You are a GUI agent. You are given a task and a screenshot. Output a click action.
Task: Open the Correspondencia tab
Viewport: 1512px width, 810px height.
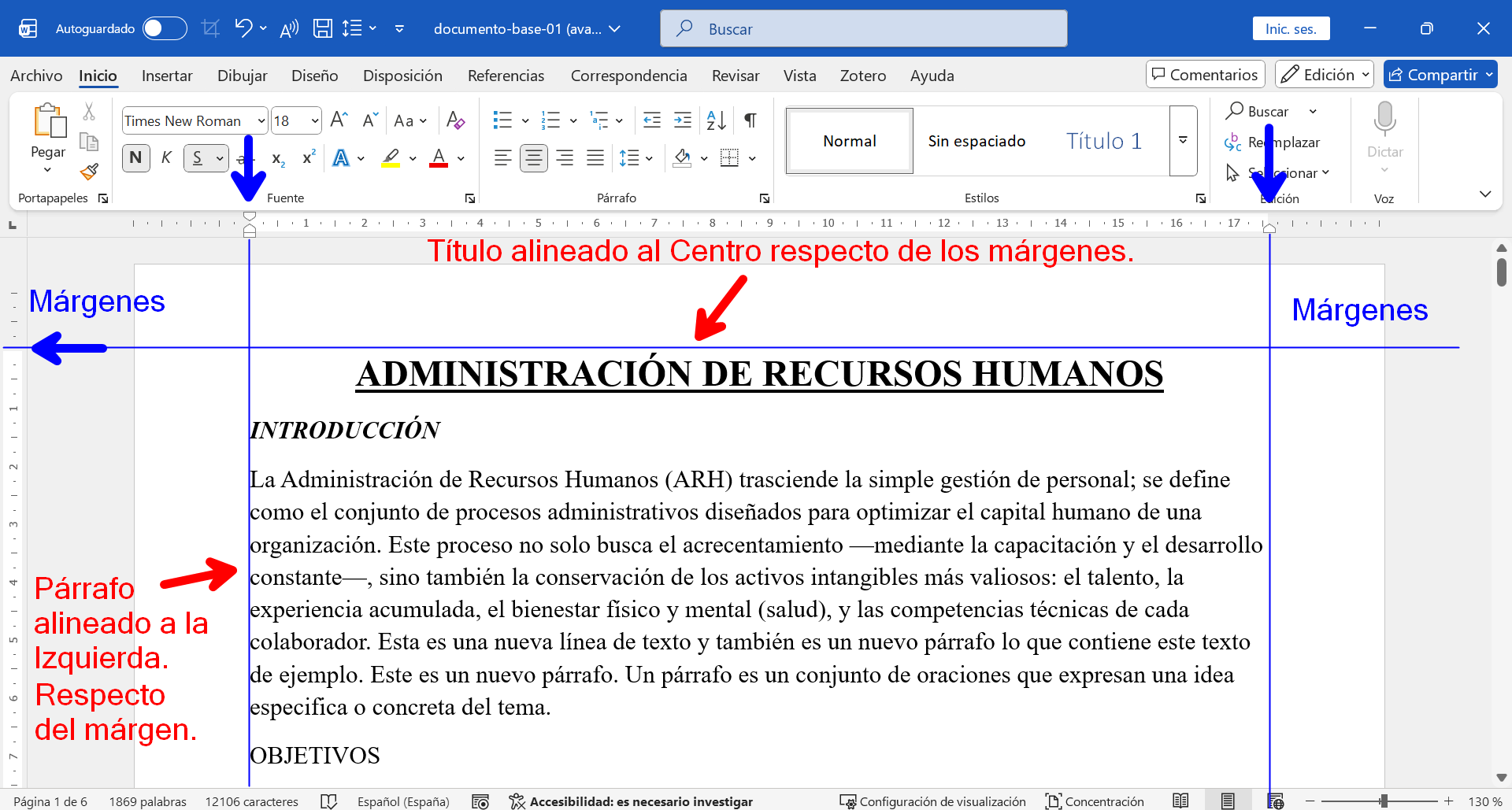(x=628, y=76)
